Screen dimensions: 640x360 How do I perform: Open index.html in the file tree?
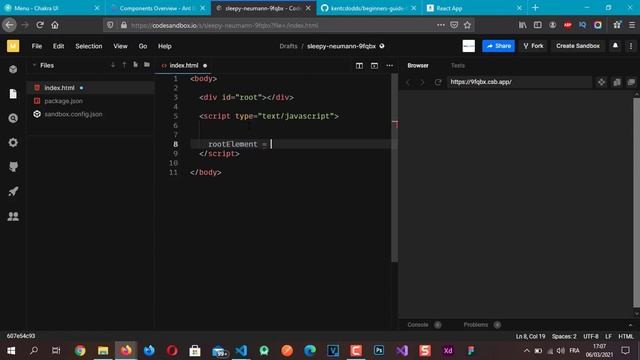click(91, 87)
